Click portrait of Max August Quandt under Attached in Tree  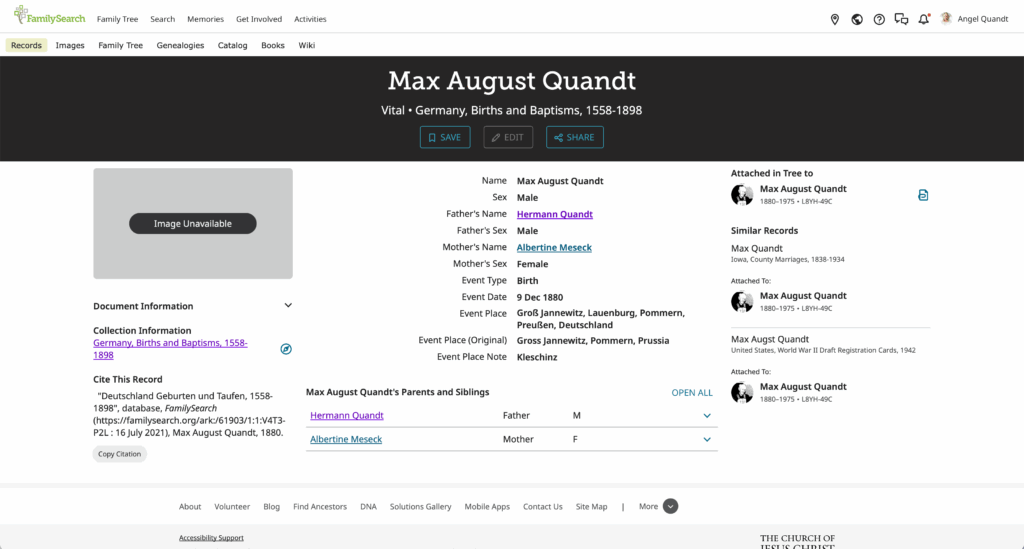click(742, 195)
